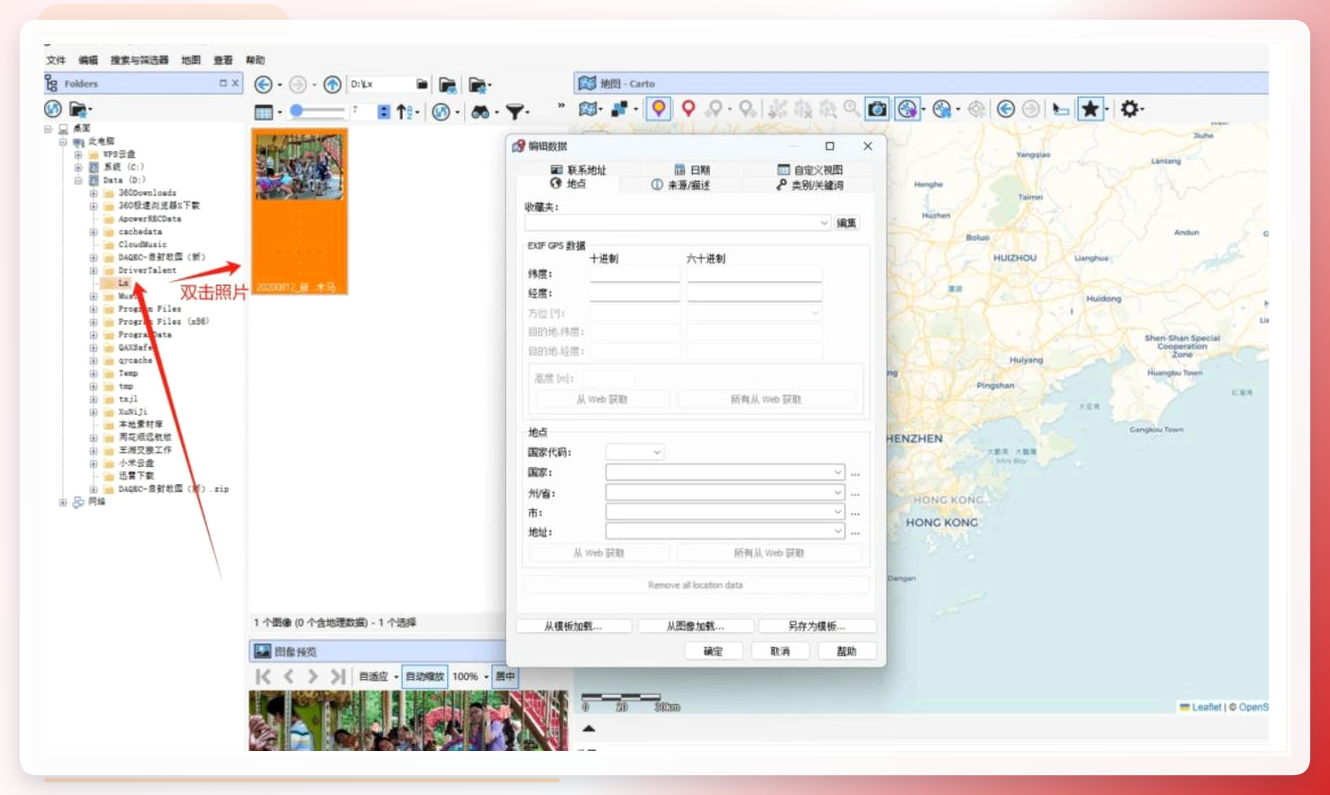Open the 市 city combo box

pyautogui.click(x=725, y=512)
